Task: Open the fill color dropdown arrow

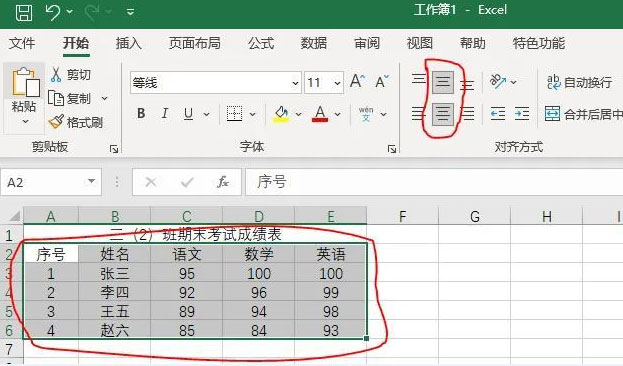Action: pos(298,115)
